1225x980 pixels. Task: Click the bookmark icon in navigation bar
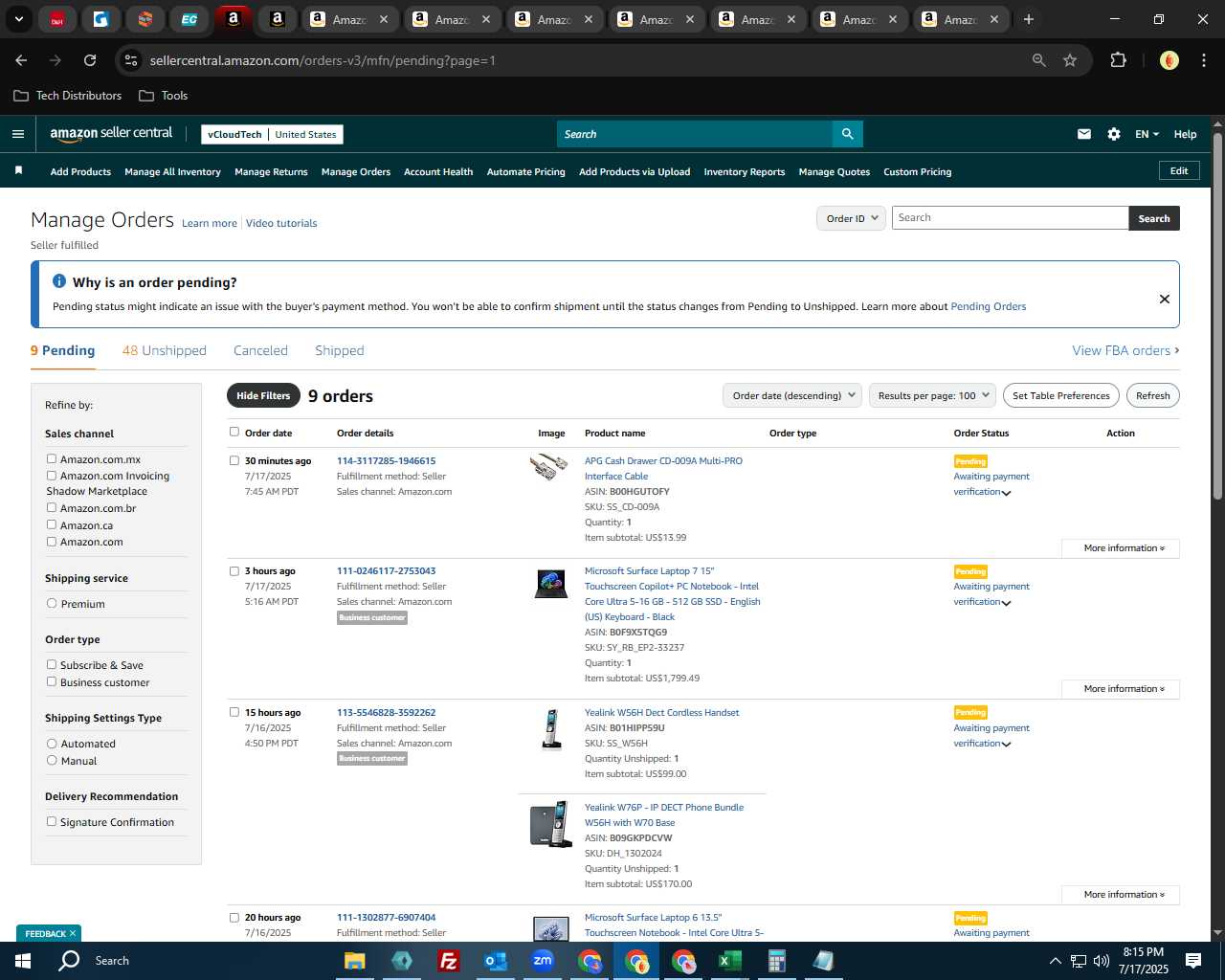18,170
